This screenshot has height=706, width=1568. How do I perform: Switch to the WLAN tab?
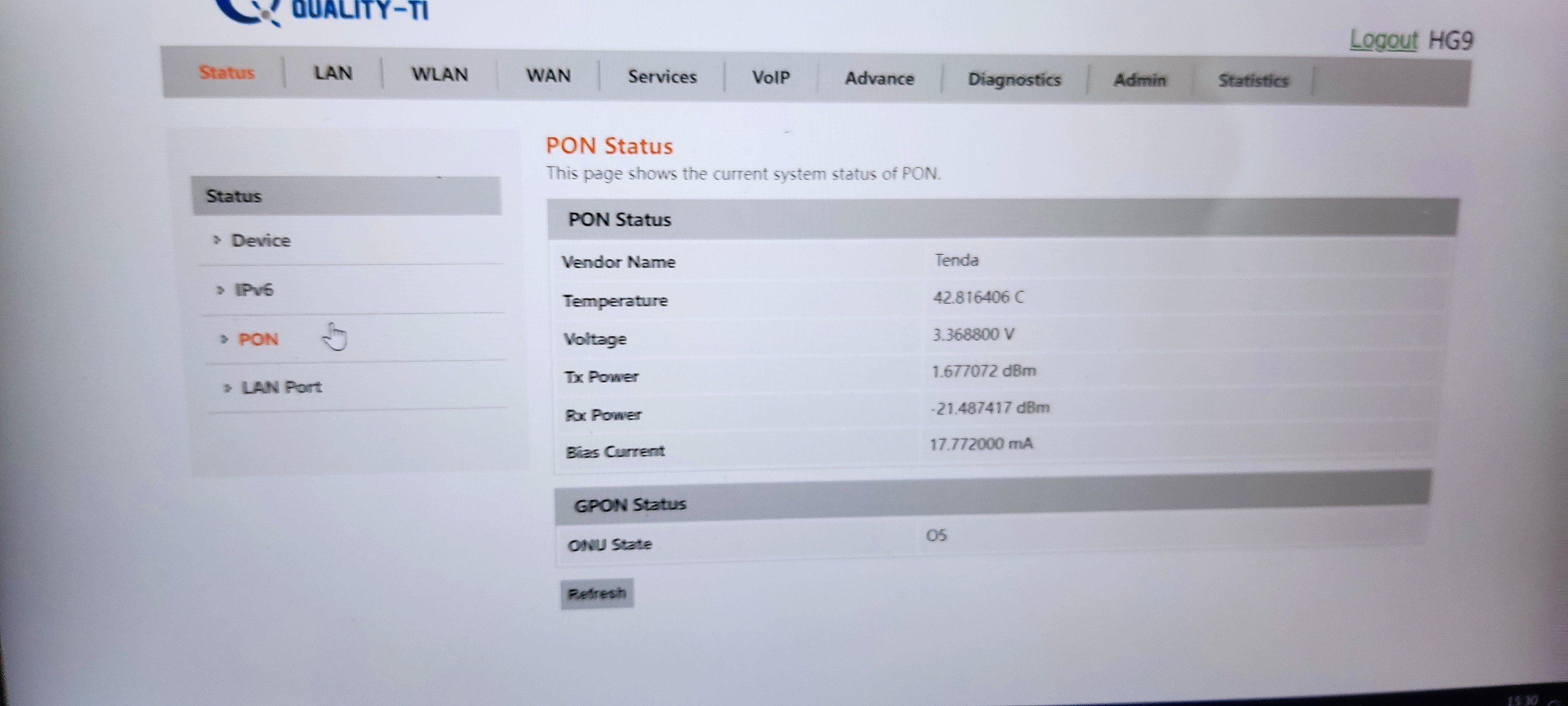click(439, 74)
